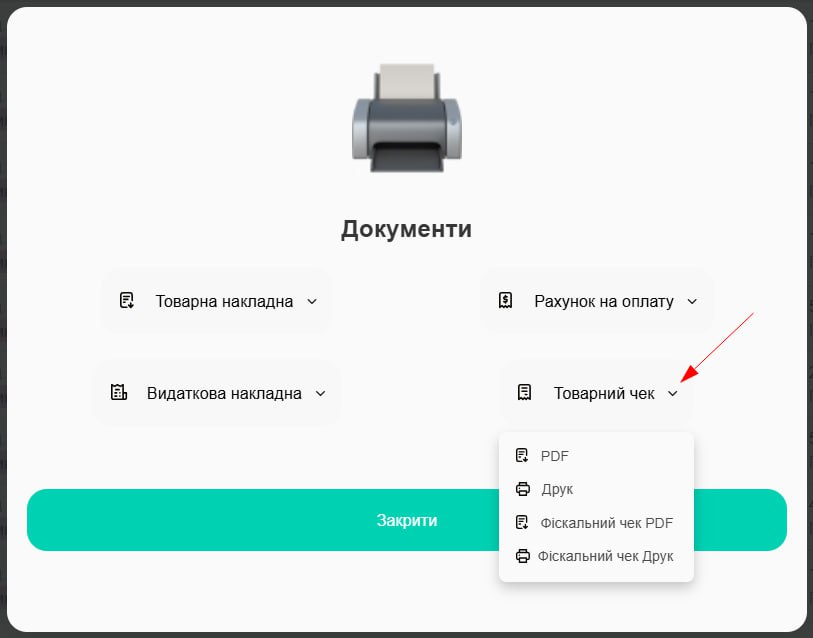Select the Фіскальний чек PDF option
The width and height of the screenshot is (813, 638).
[596, 523]
